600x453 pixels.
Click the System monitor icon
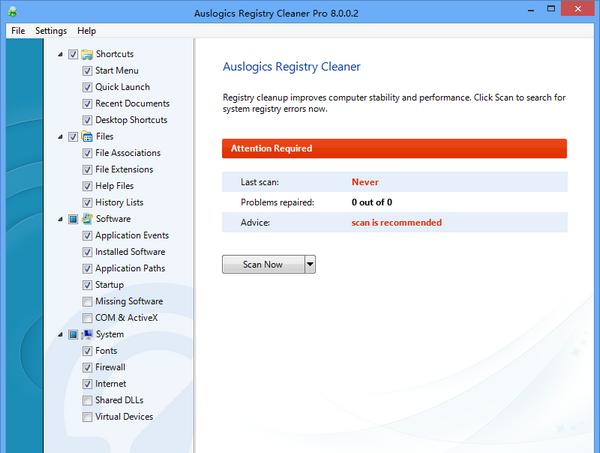click(87, 334)
